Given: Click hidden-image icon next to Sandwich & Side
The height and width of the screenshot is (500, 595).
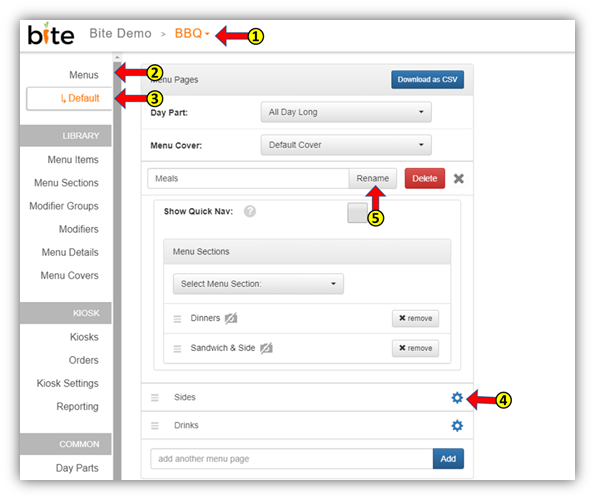Looking at the screenshot, I should 266,348.
